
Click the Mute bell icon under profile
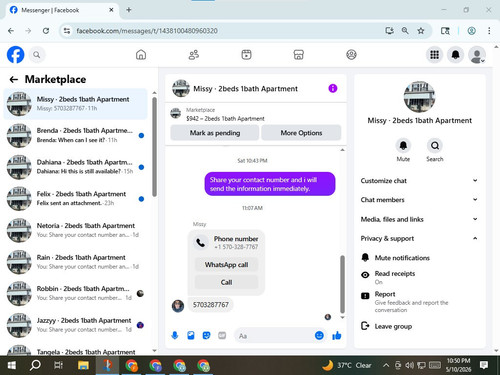(x=403, y=146)
